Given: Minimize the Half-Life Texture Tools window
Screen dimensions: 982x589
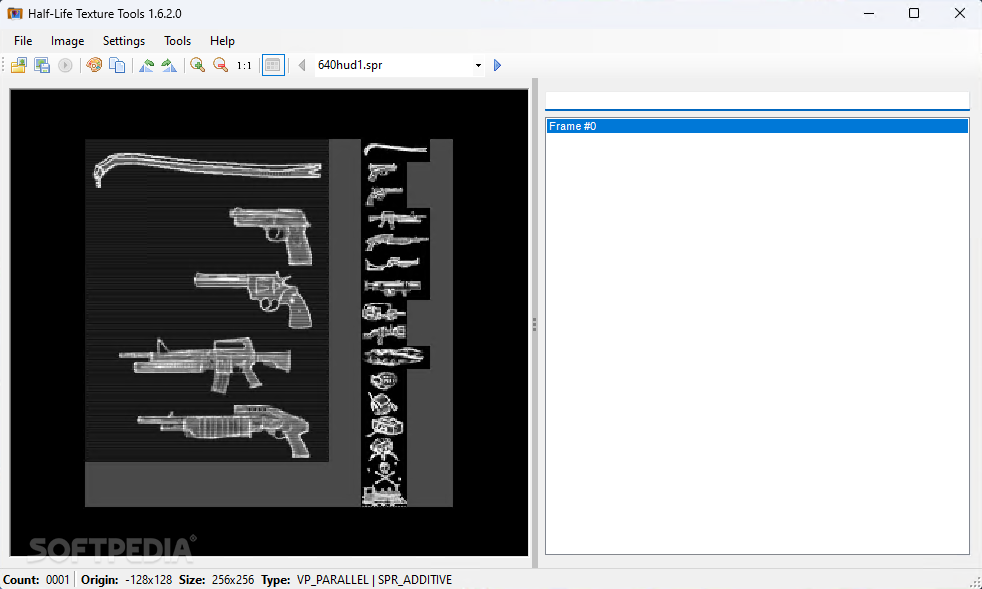Looking at the screenshot, I should click(869, 13).
